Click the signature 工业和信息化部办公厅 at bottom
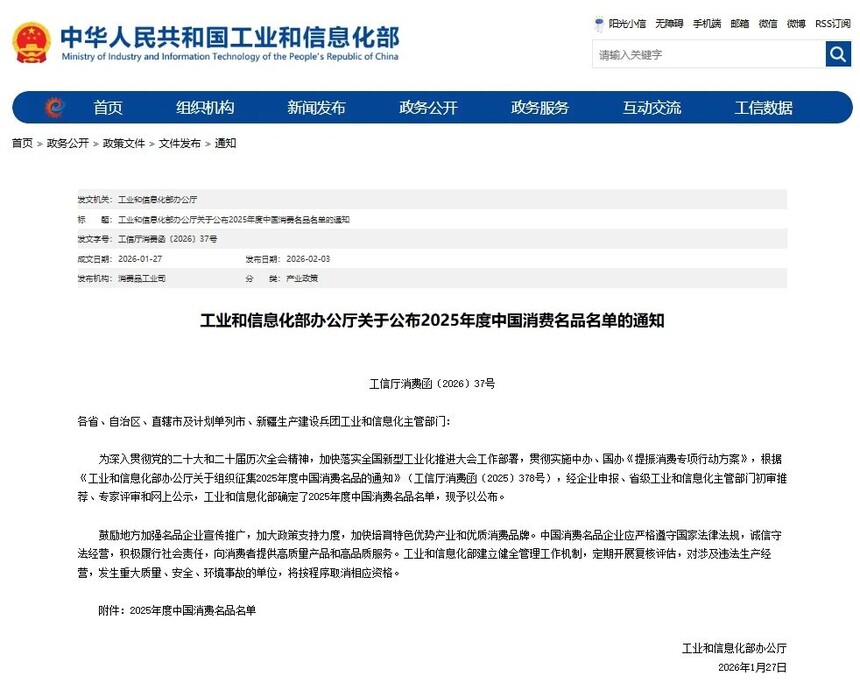Screen dimensions: 860x683 [x=734, y=648]
